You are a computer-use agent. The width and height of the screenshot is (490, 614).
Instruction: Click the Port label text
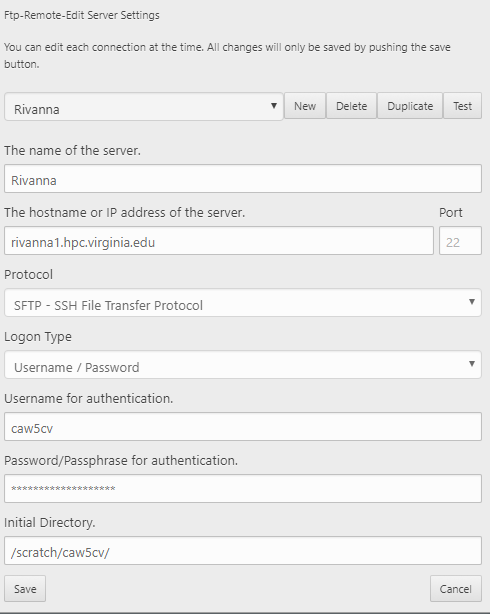coord(450,212)
